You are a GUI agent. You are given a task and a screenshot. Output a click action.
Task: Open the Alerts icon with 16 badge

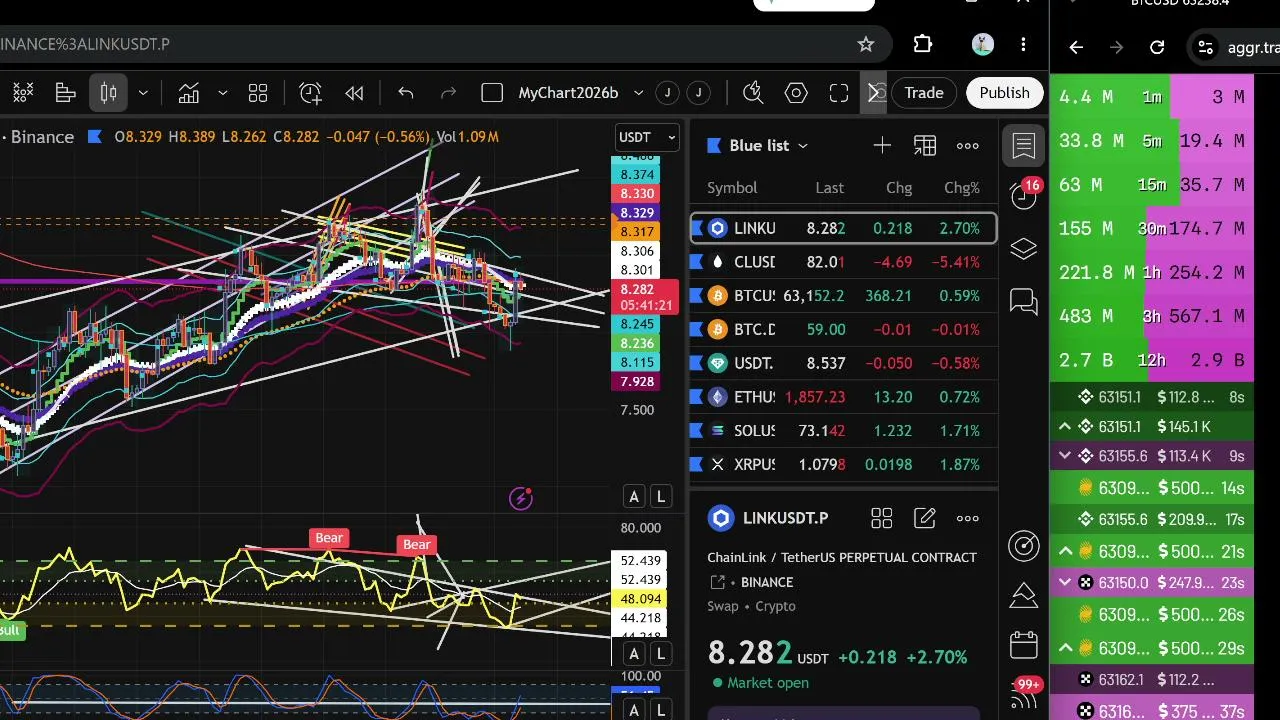click(1024, 195)
